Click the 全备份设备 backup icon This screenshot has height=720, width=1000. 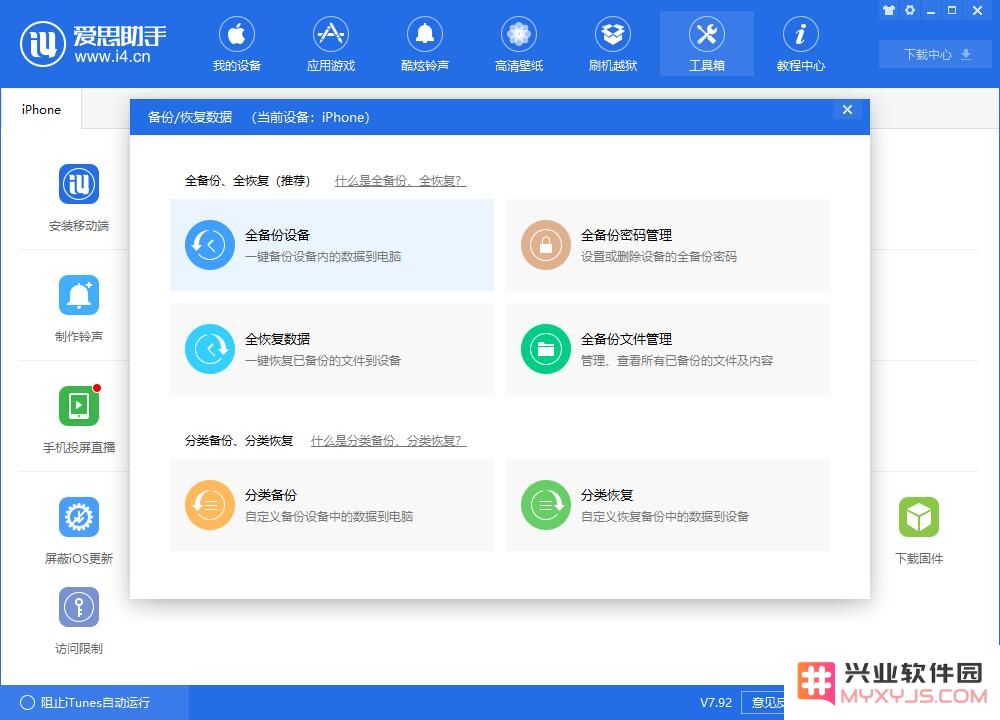tap(210, 245)
